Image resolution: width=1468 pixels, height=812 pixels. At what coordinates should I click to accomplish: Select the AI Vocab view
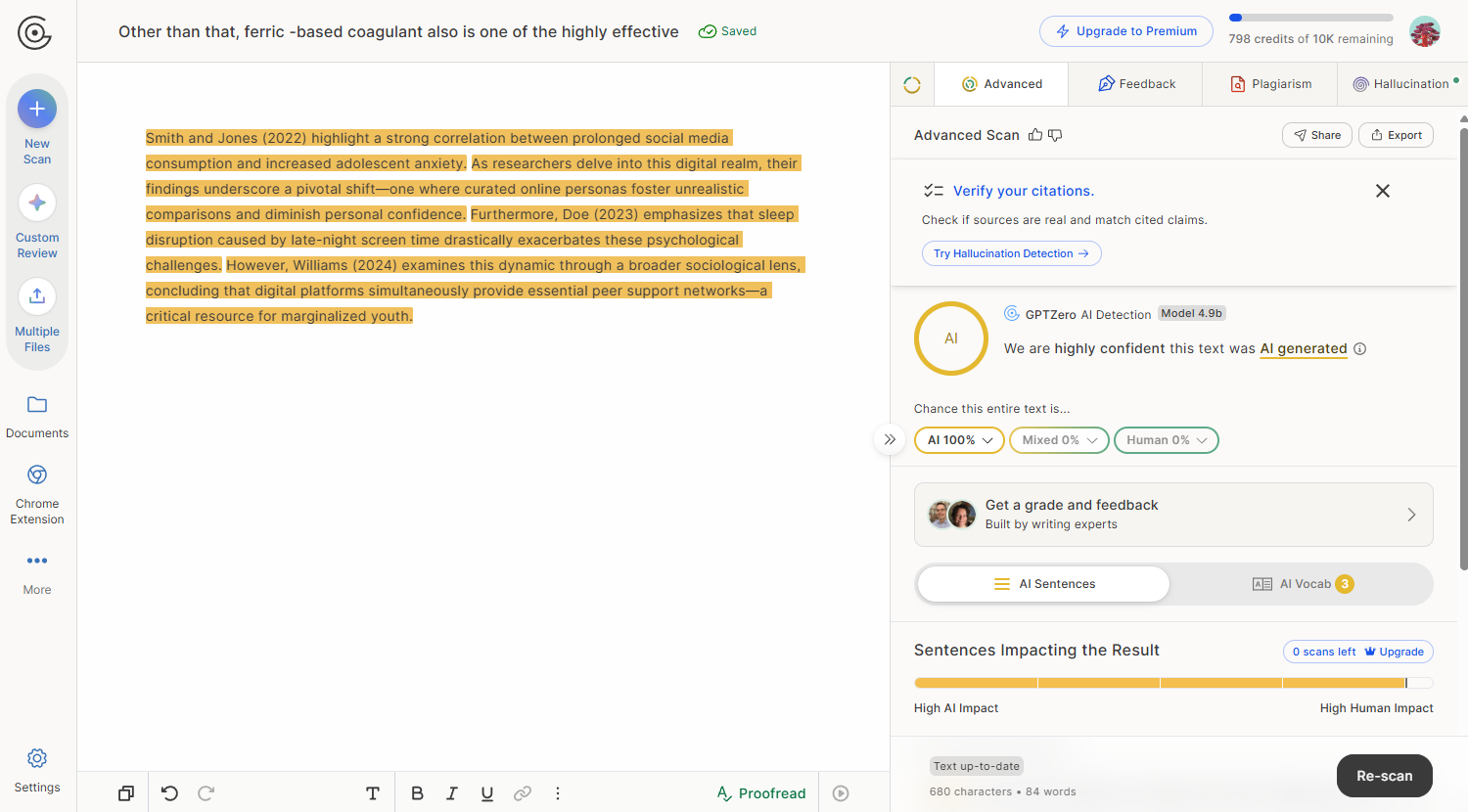(x=1303, y=584)
